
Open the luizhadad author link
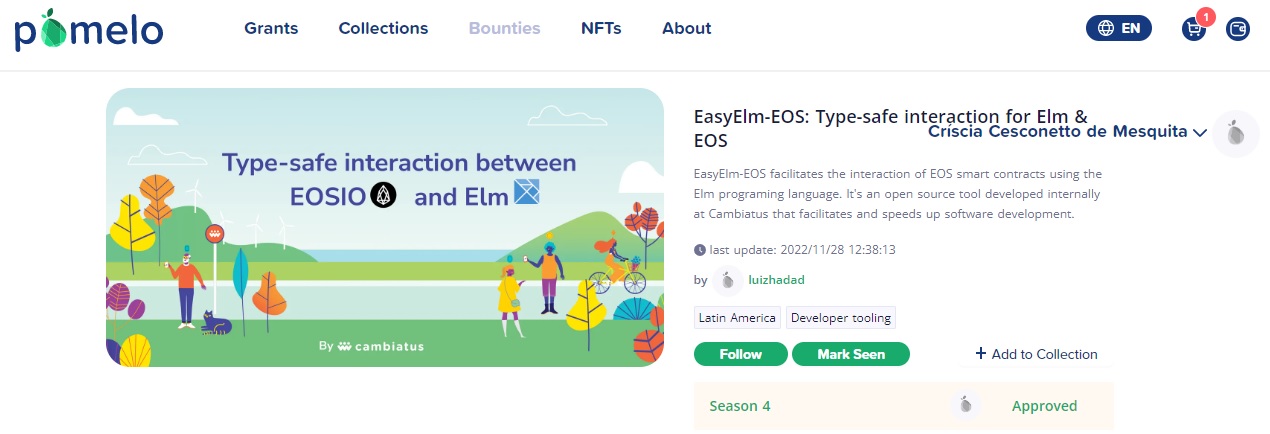(x=776, y=280)
